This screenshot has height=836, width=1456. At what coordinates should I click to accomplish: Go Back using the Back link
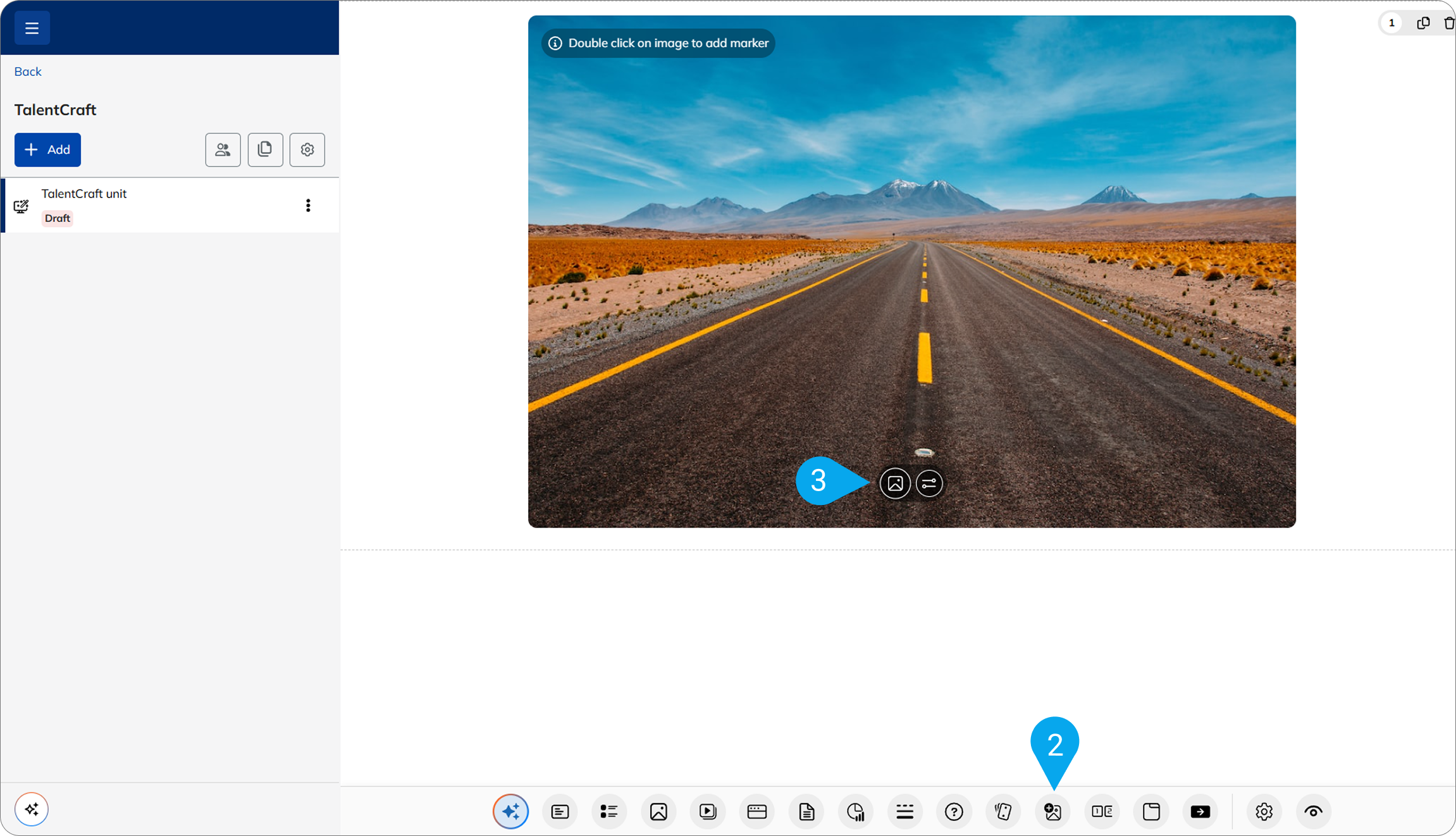point(28,72)
